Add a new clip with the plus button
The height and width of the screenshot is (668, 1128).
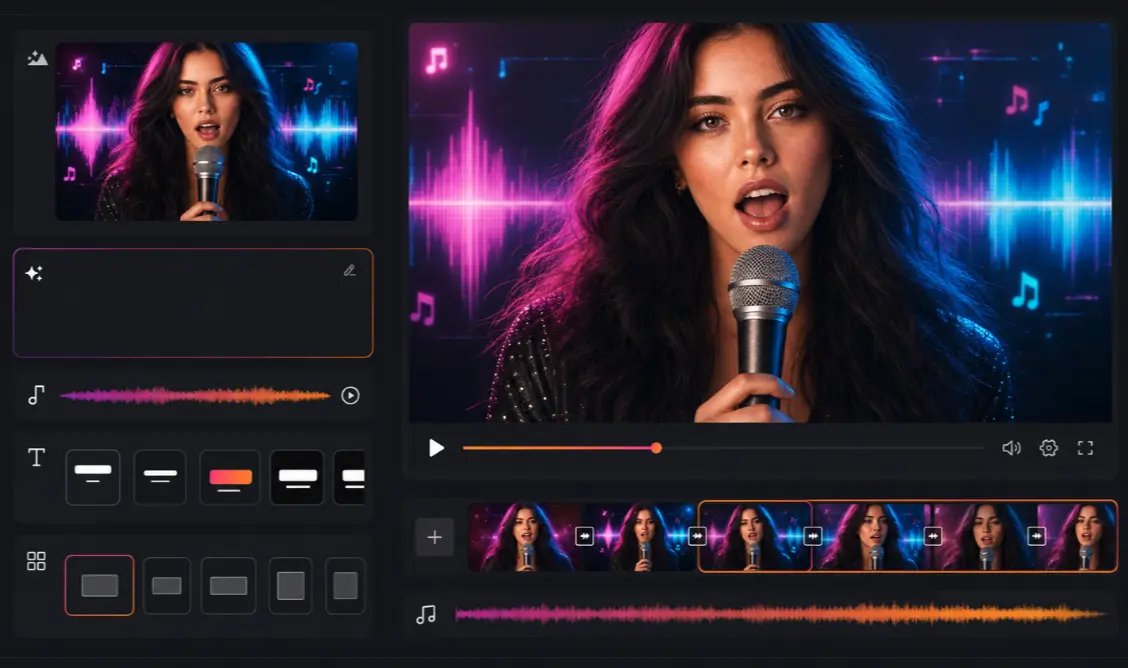[x=435, y=537]
